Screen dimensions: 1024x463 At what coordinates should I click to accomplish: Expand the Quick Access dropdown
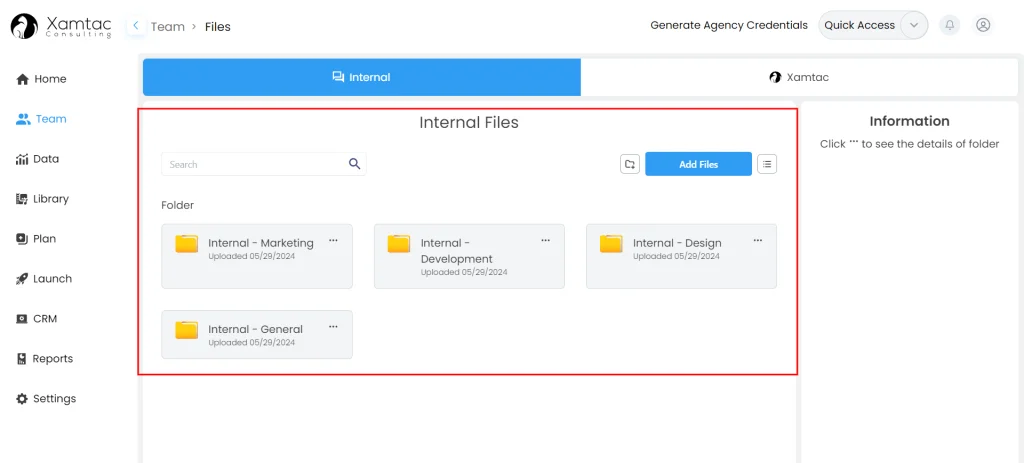coord(912,25)
